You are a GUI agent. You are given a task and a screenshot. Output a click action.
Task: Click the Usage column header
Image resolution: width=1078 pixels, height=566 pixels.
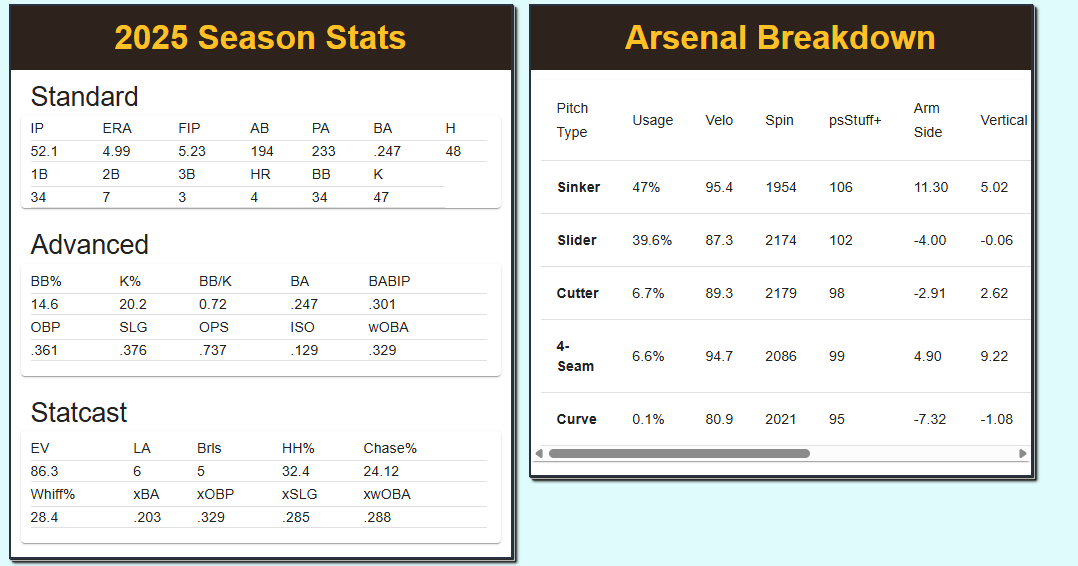(x=652, y=120)
